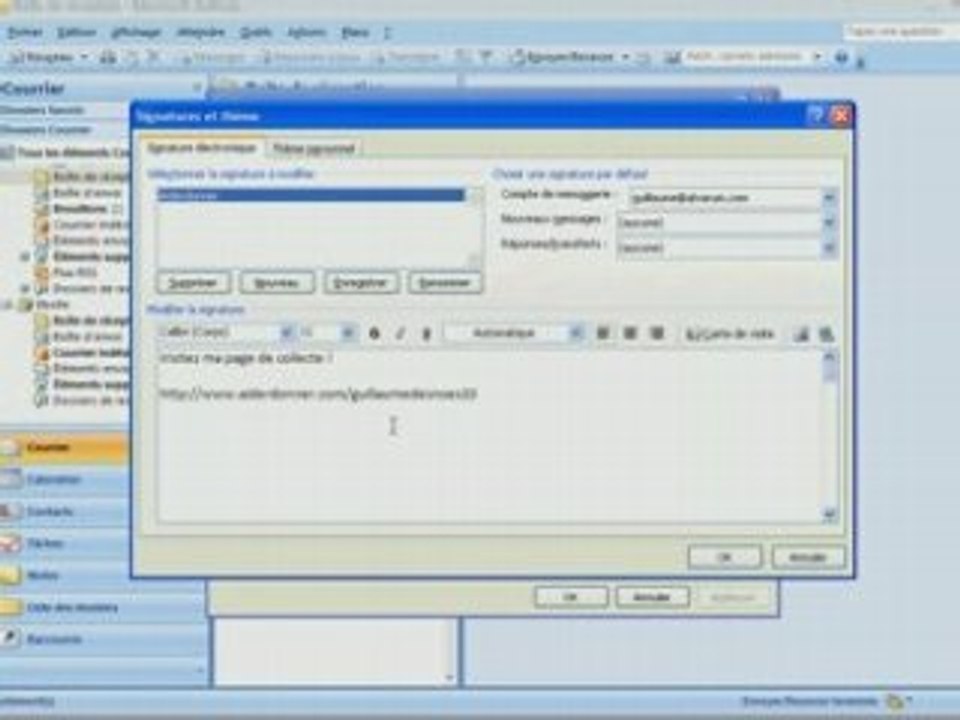Open the Actions menu

point(306,33)
